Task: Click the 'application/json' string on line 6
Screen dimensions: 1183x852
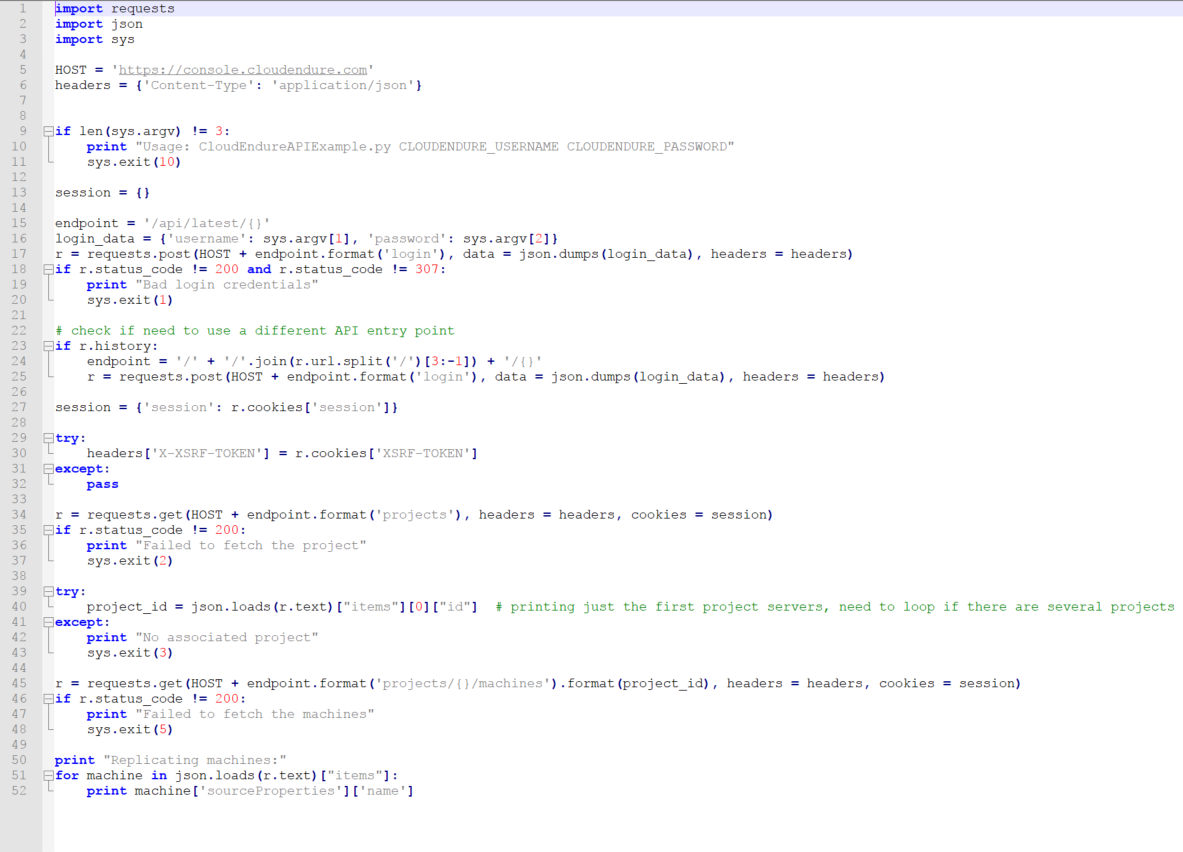Action: coord(343,85)
